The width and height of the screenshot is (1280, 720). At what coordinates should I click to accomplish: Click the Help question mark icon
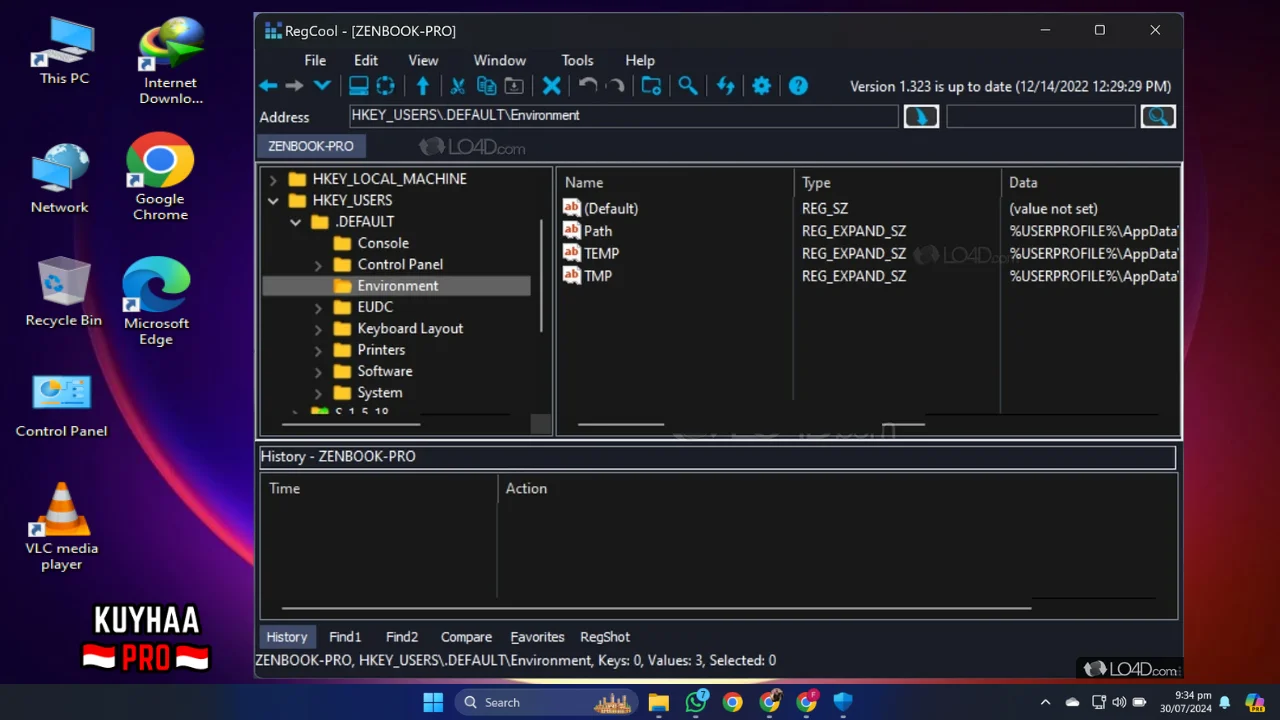(x=798, y=86)
